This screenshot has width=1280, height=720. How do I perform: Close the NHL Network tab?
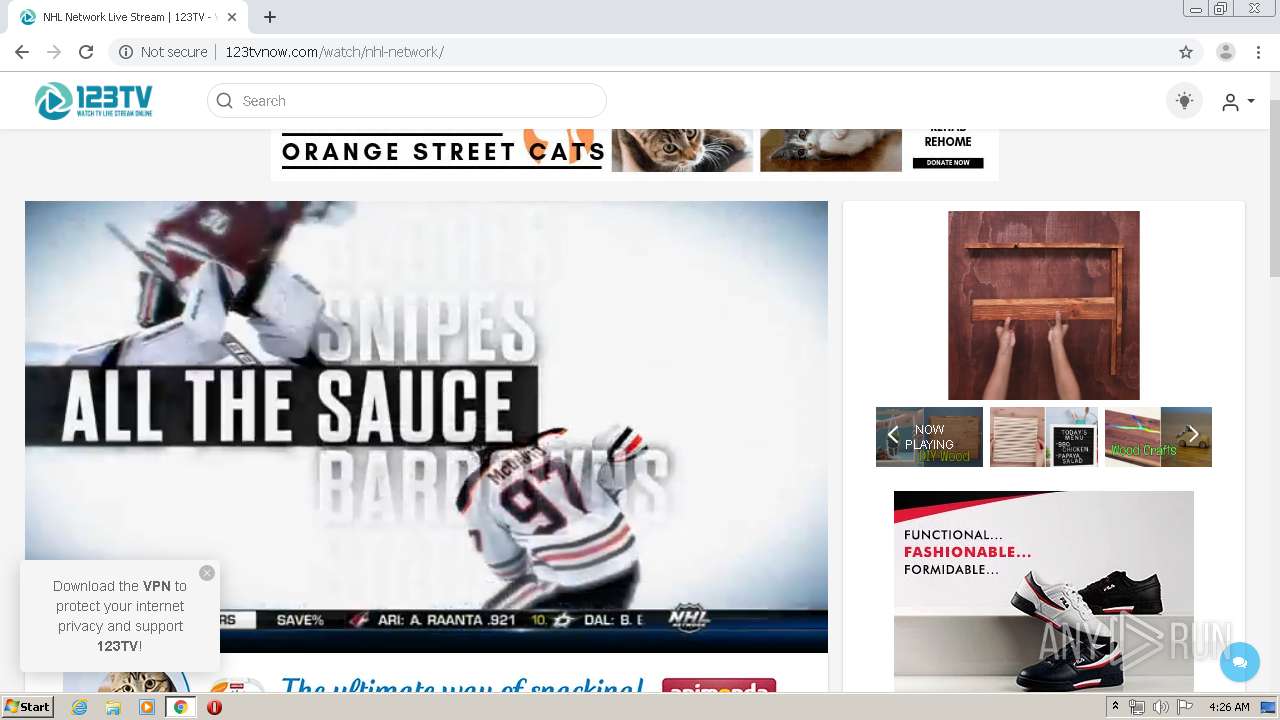pyautogui.click(x=233, y=17)
